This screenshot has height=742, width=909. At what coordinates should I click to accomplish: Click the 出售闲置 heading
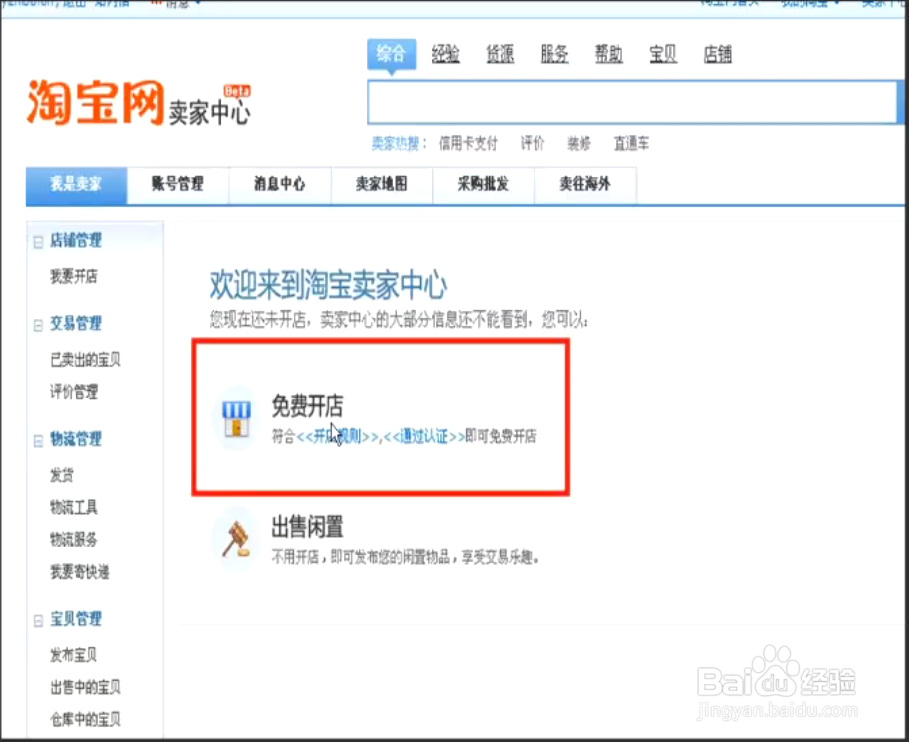[307, 527]
